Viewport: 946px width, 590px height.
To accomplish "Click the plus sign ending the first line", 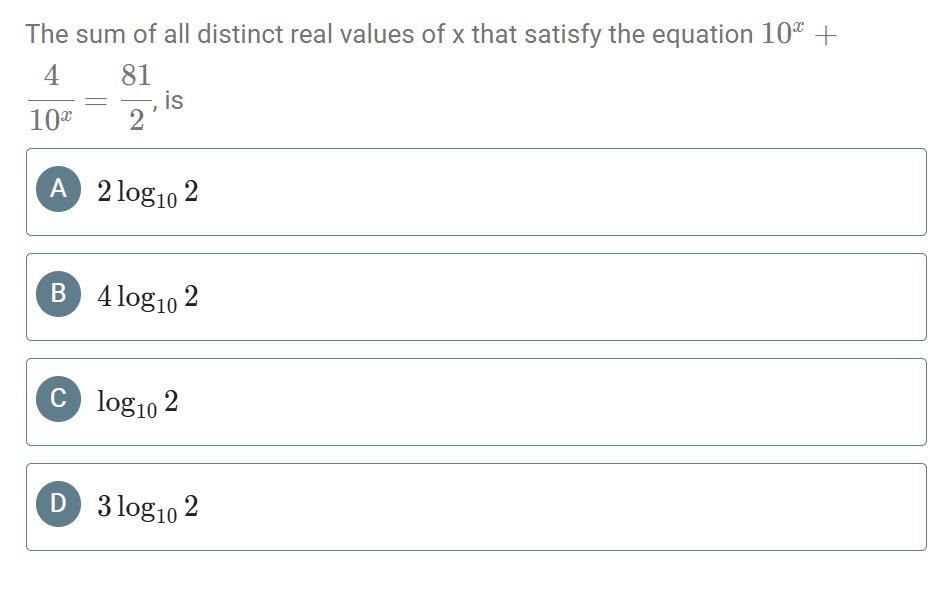I will [825, 35].
